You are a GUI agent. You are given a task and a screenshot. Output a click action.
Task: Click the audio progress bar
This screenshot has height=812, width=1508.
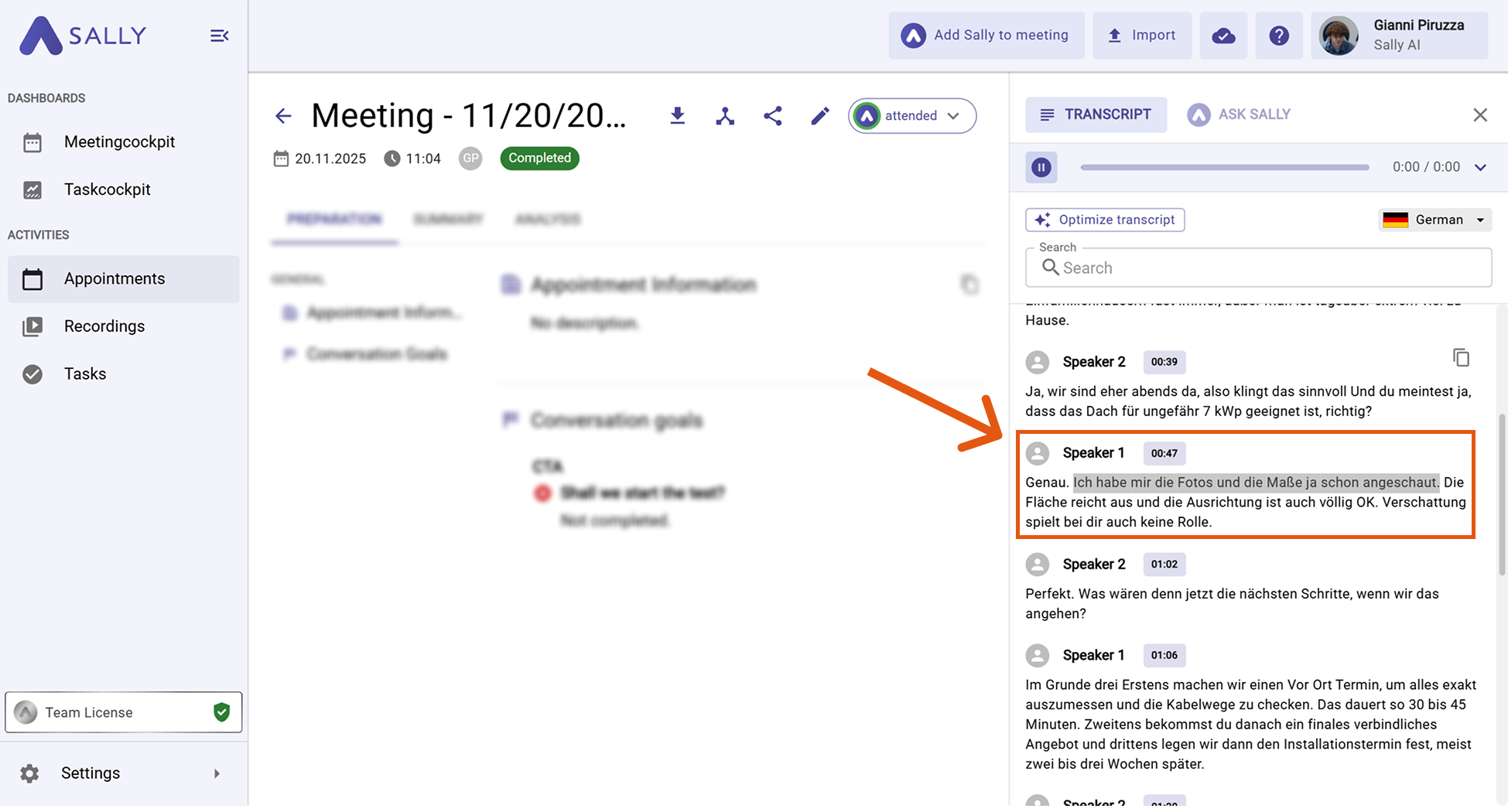pyautogui.click(x=1224, y=167)
